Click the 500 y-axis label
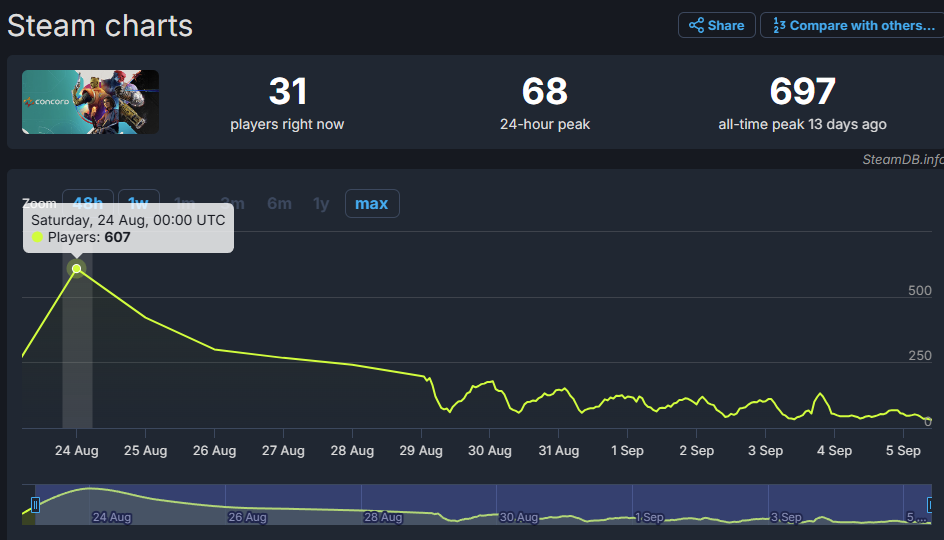944x540 pixels. pyautogui.click(x=920, y=290)
